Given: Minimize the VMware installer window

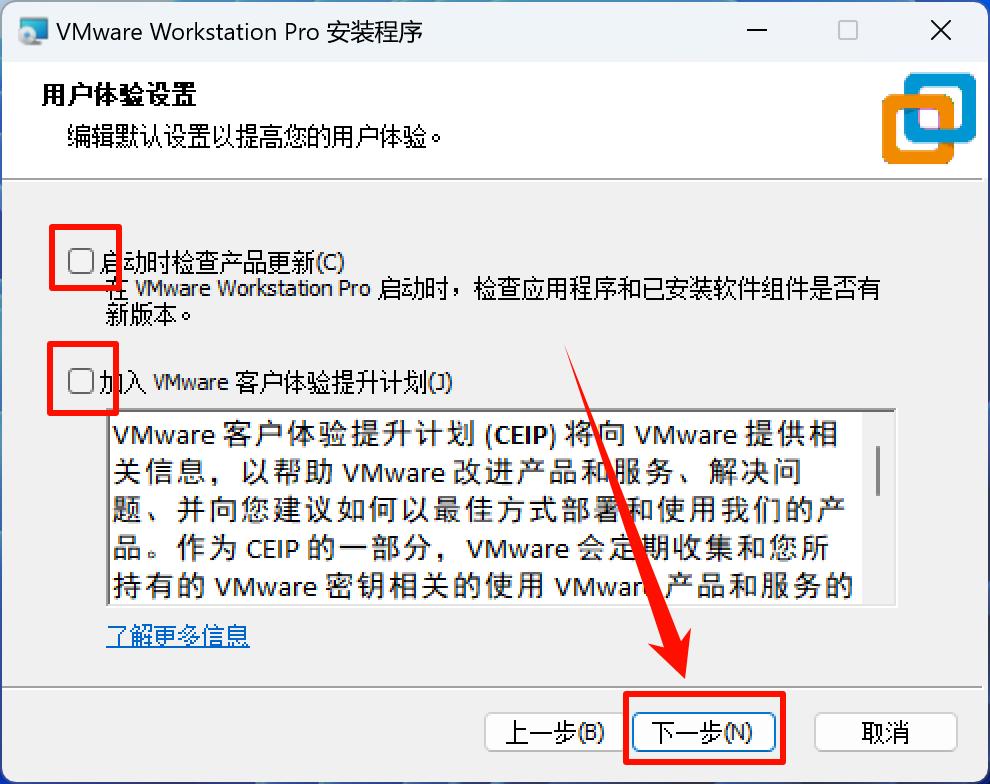Looking at the screenshot, I should [x=756, y=30].
